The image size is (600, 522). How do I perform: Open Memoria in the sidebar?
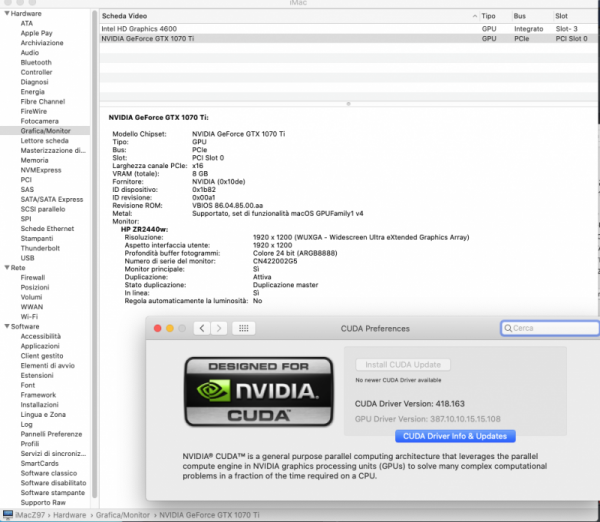click(x=34, y=160)
